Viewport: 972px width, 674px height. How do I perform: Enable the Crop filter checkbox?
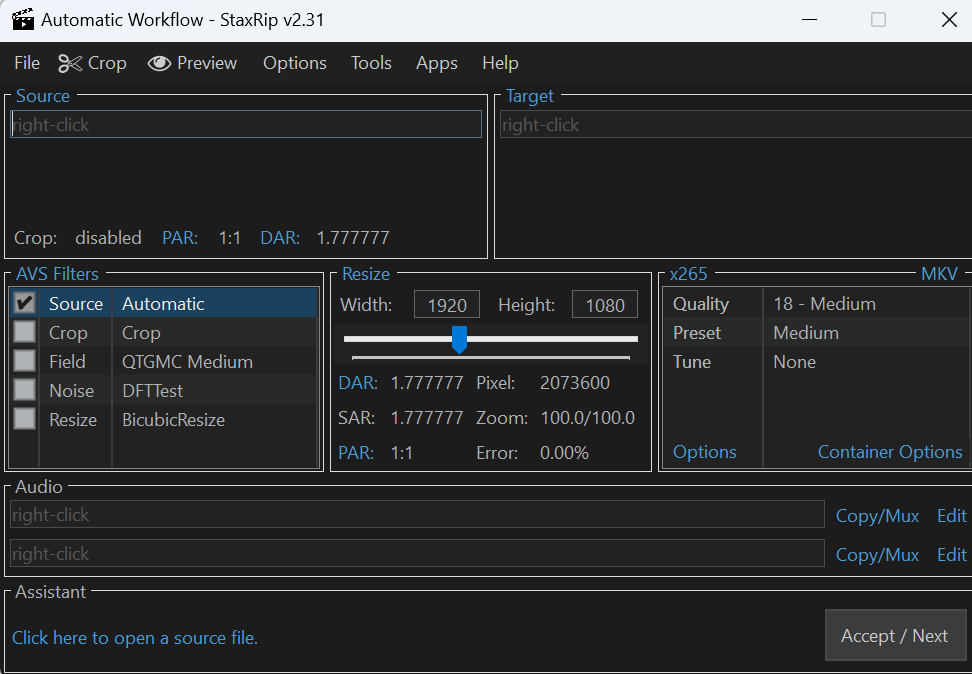point(25,333)
